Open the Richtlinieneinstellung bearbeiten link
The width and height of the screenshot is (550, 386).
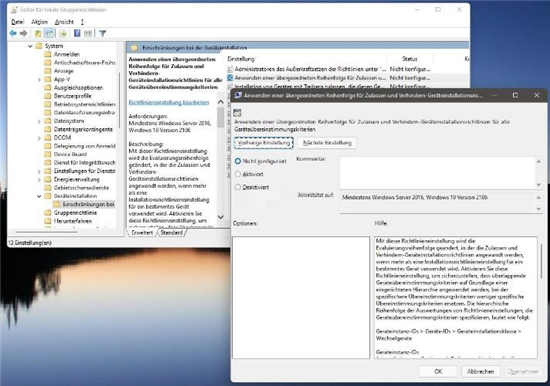coord(169,102)
